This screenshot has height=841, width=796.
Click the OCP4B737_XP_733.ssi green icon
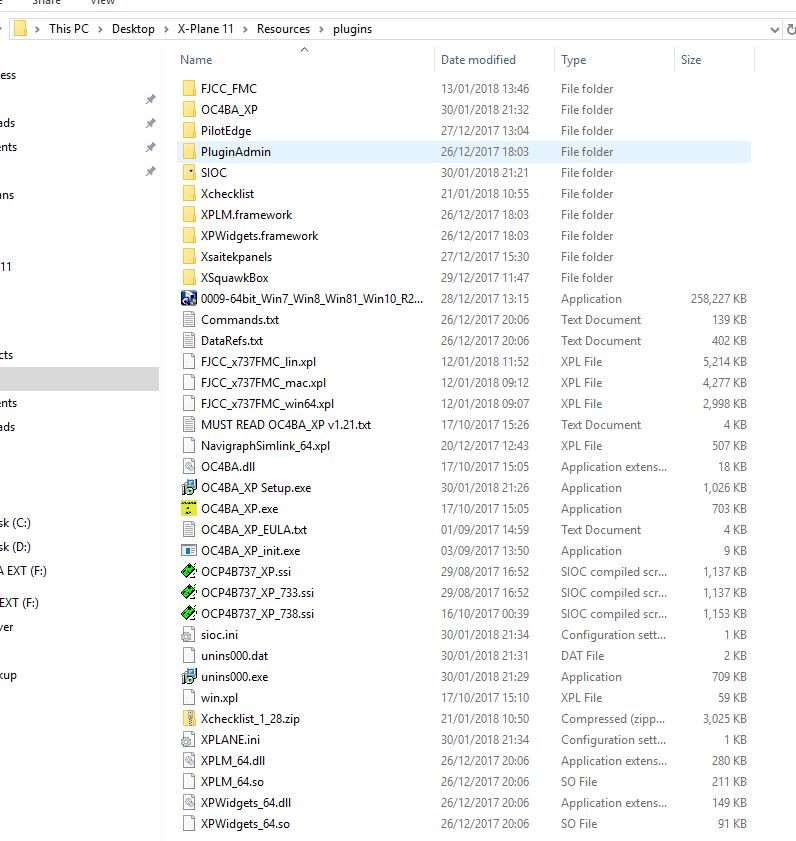[x=189, y=592]
